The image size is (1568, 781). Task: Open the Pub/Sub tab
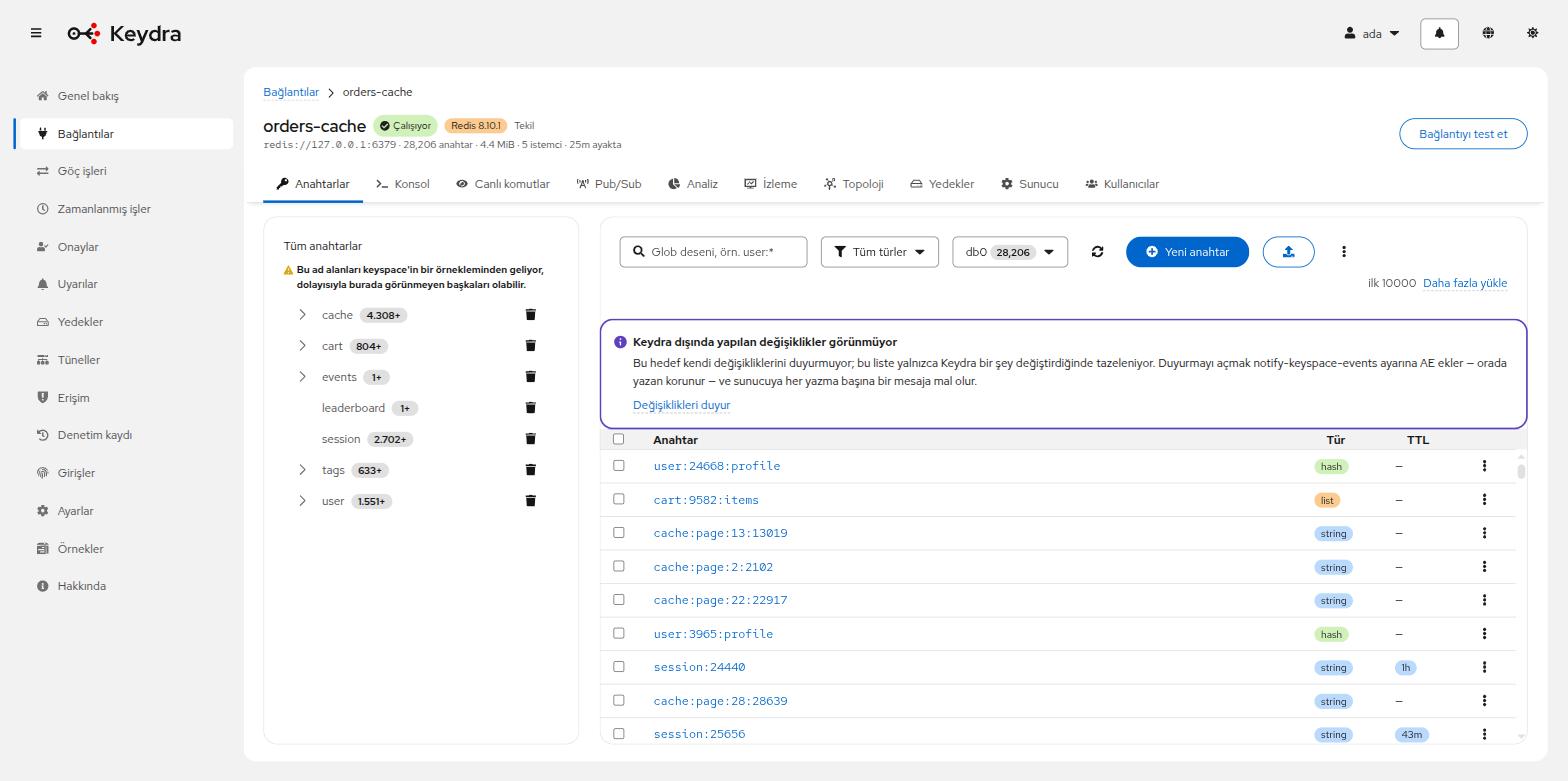click(x=609, y=184)
